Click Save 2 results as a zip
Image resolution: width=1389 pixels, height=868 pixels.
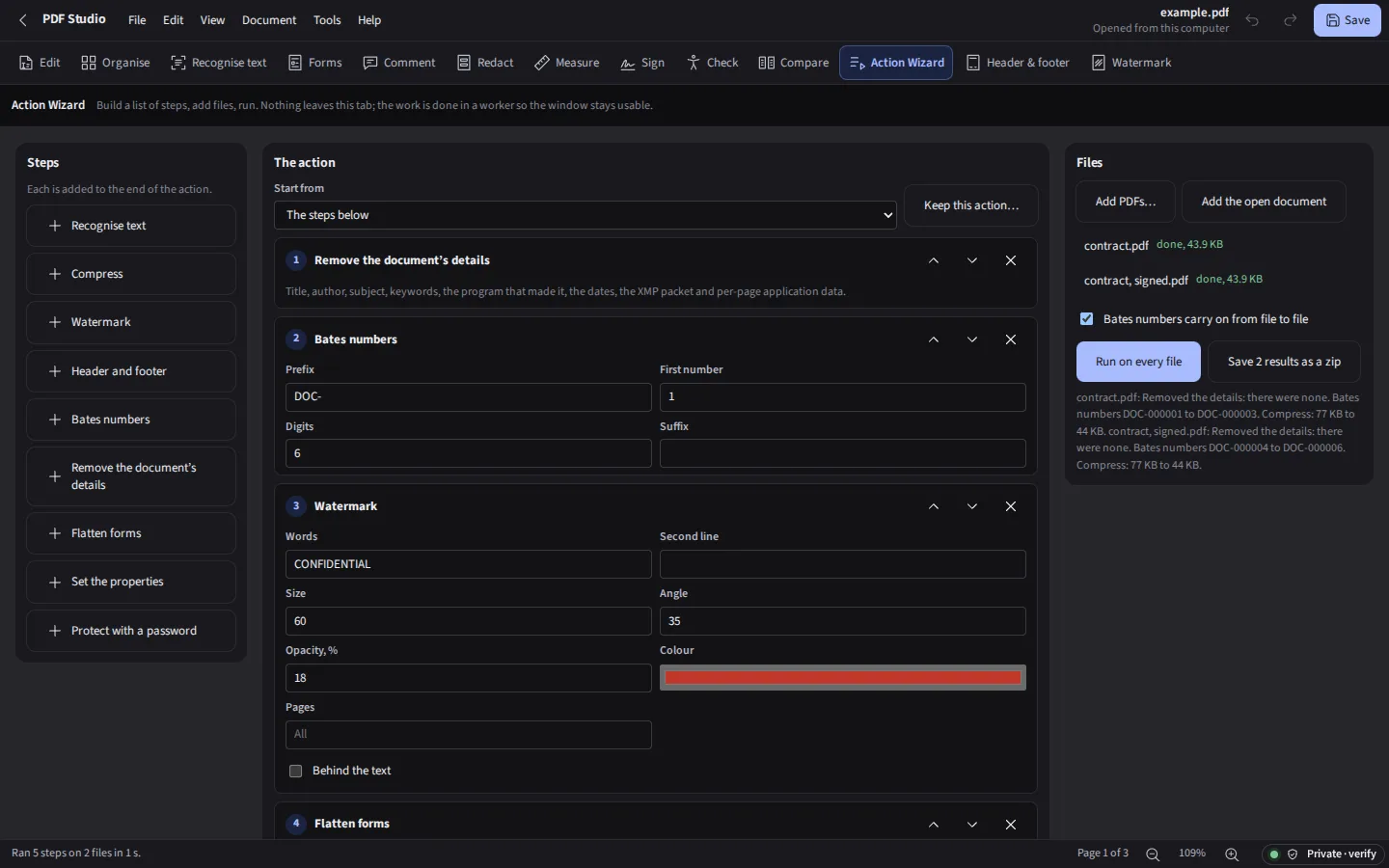click(1284, 362)
